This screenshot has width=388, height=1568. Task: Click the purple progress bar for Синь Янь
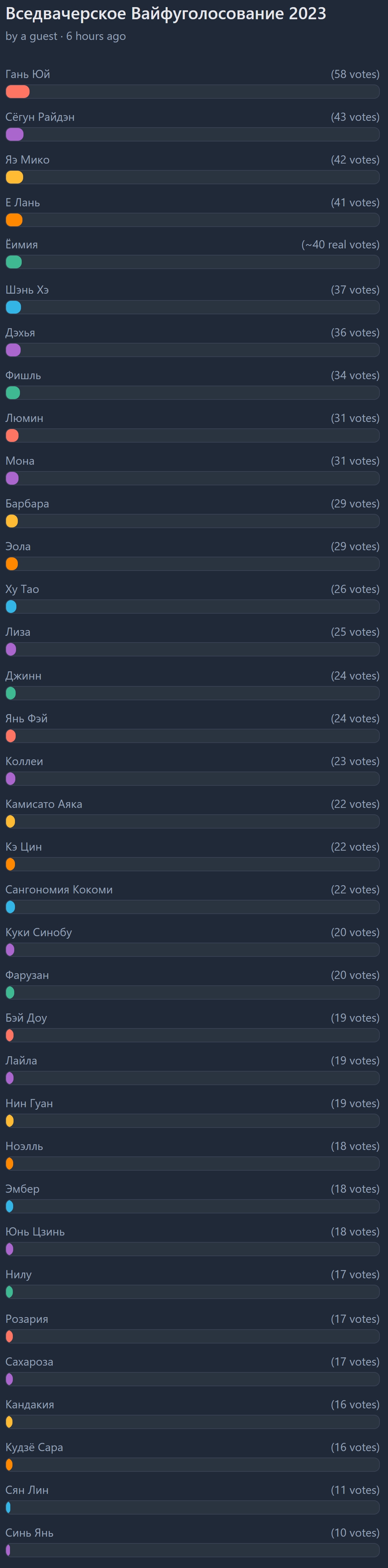point(8,1550)
